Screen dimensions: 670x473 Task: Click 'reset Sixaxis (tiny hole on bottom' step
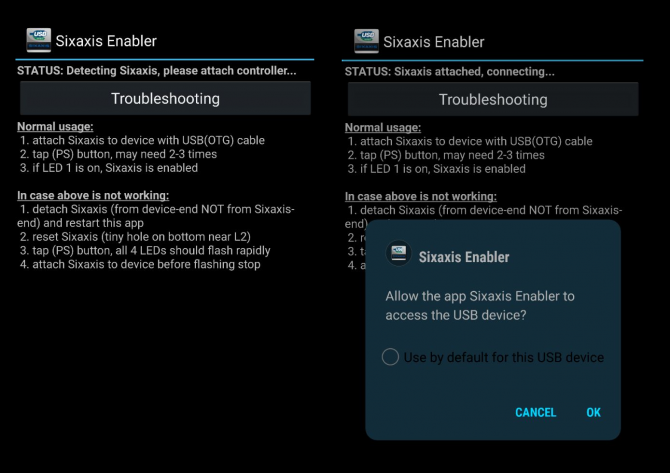pyautogui.click(x=135, y=237)
